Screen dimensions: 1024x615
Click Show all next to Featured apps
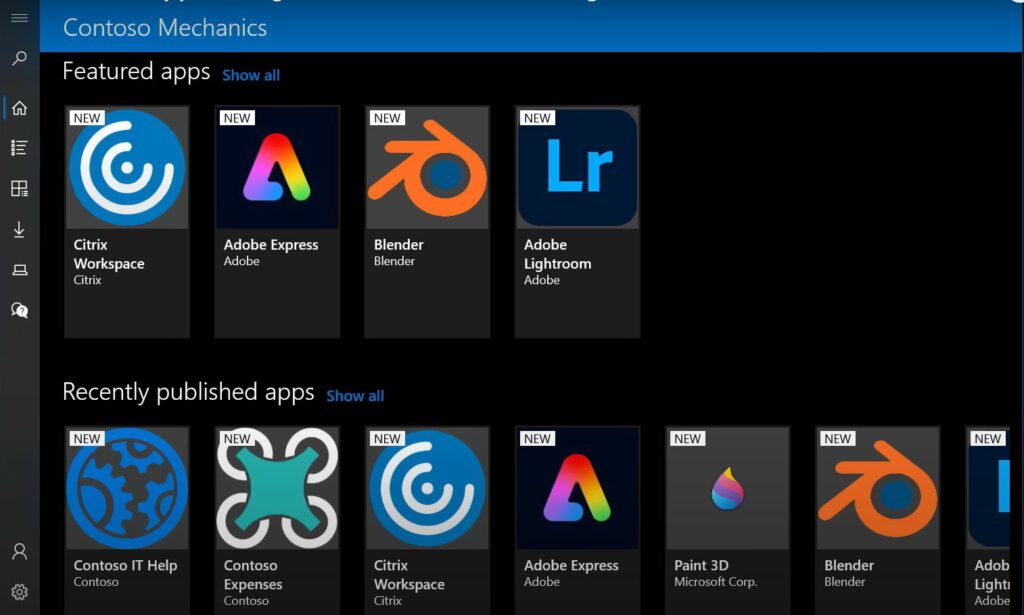click(251, 75)
